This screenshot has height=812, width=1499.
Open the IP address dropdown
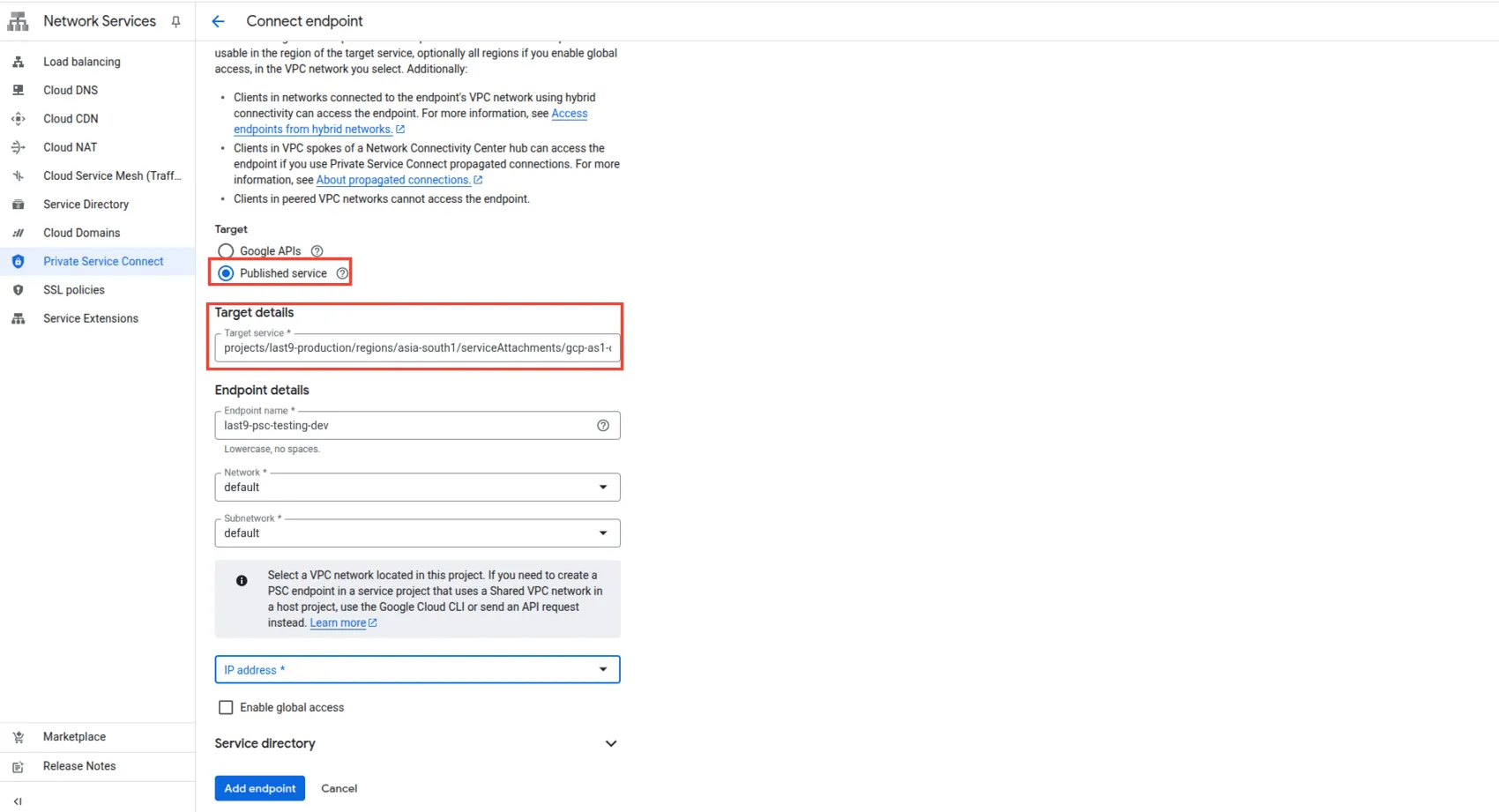click(417, 670)
